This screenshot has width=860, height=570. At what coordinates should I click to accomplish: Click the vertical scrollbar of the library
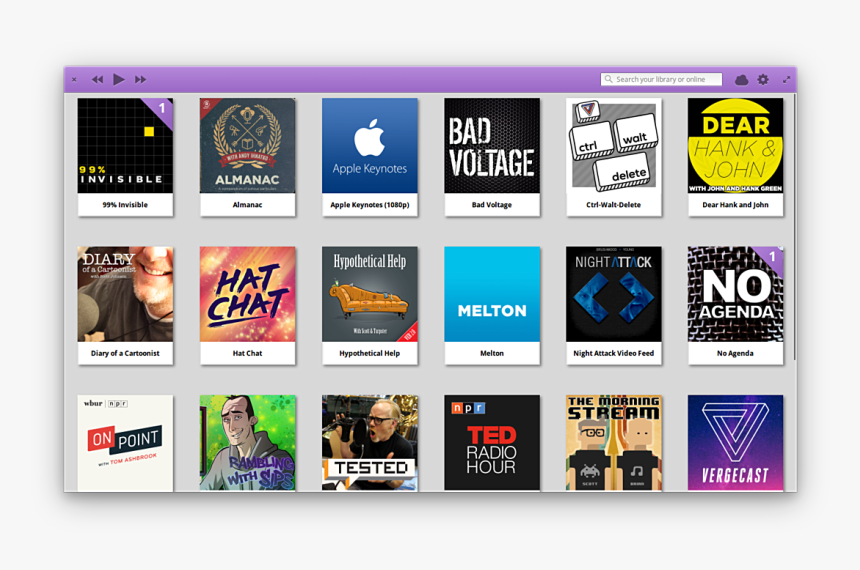[794, 227]
